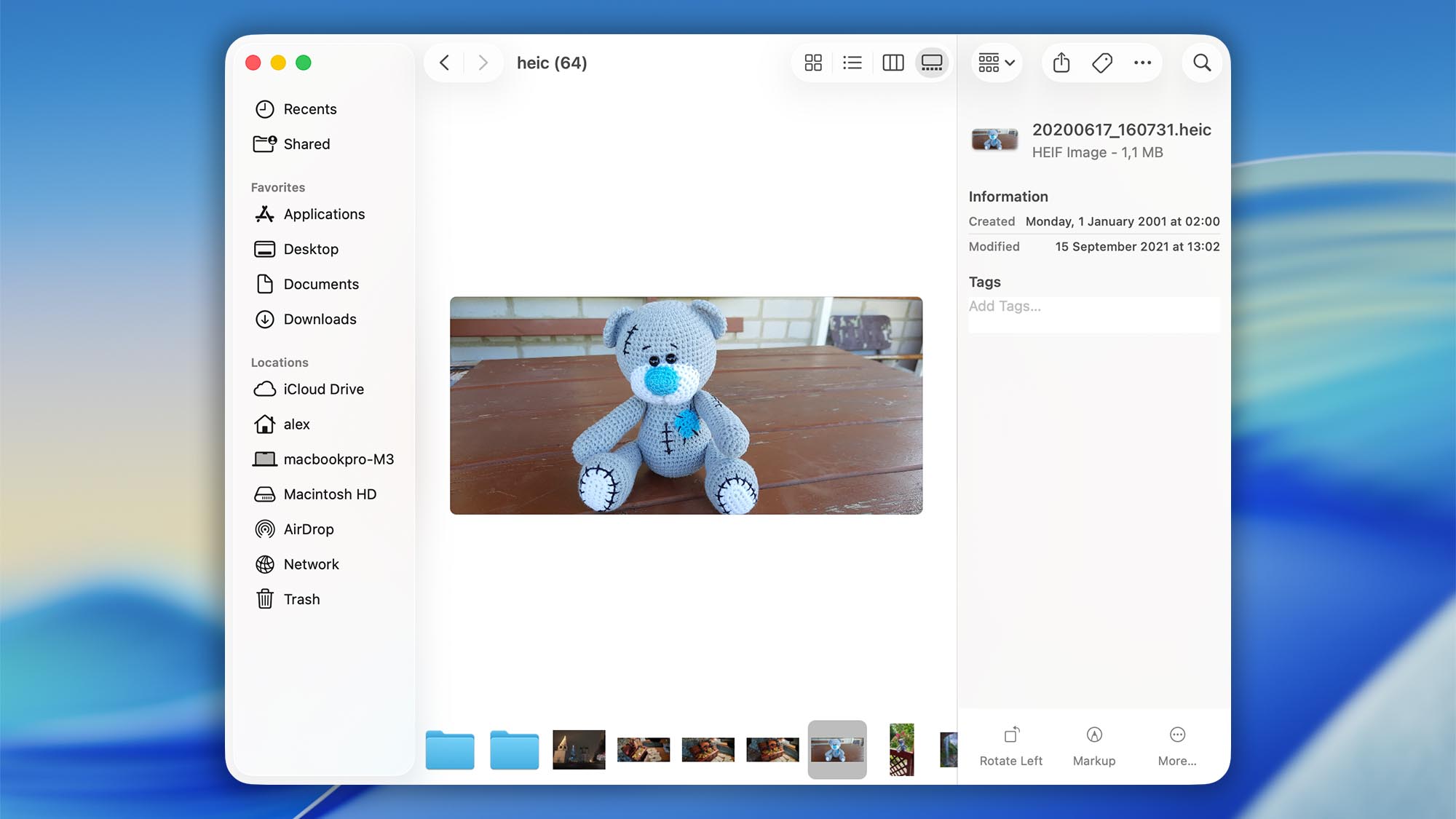Open the ellipsis actions menu

point(1142,63)
